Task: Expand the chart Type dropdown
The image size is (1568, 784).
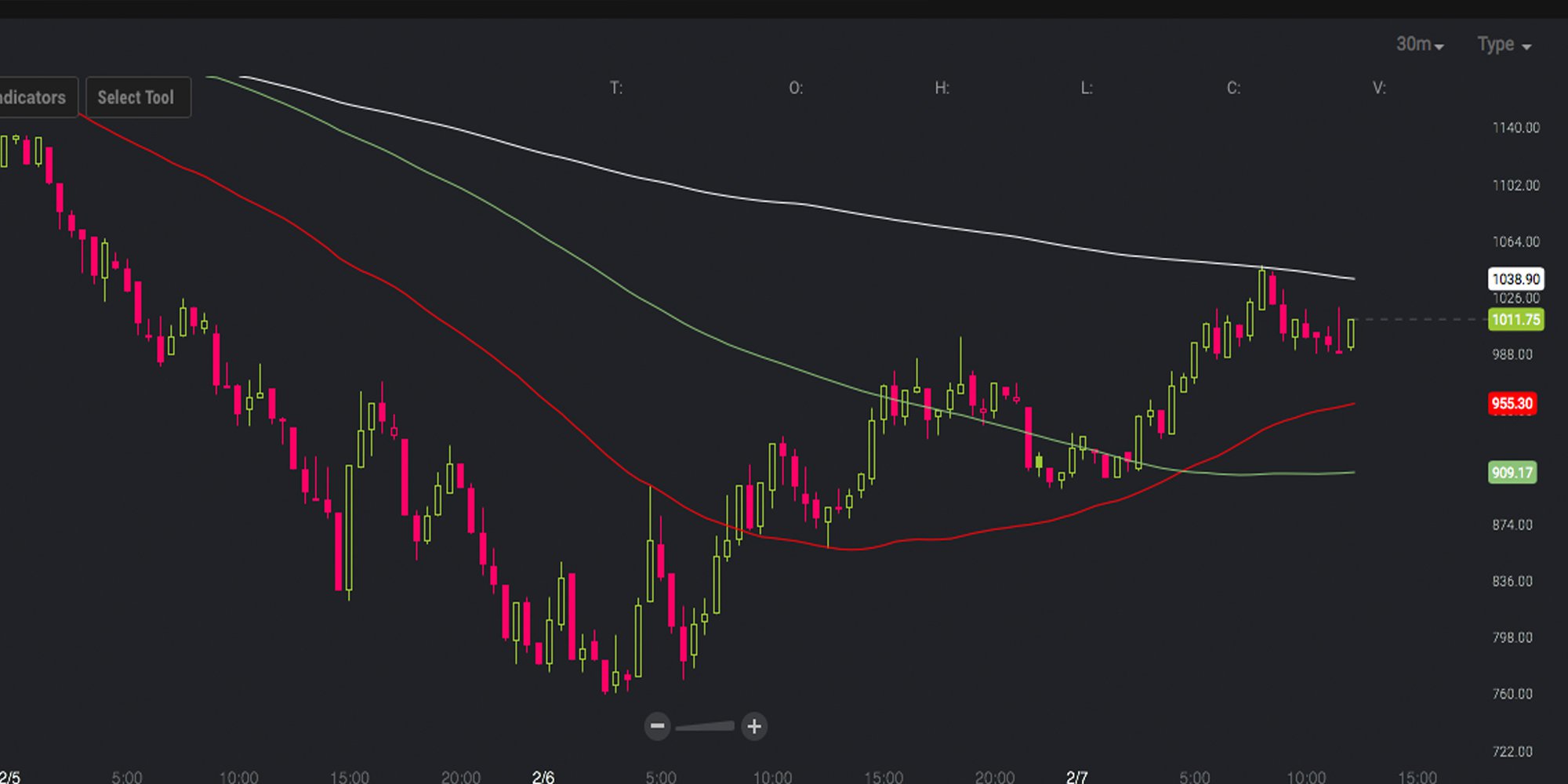Action: coord(1504,45)
